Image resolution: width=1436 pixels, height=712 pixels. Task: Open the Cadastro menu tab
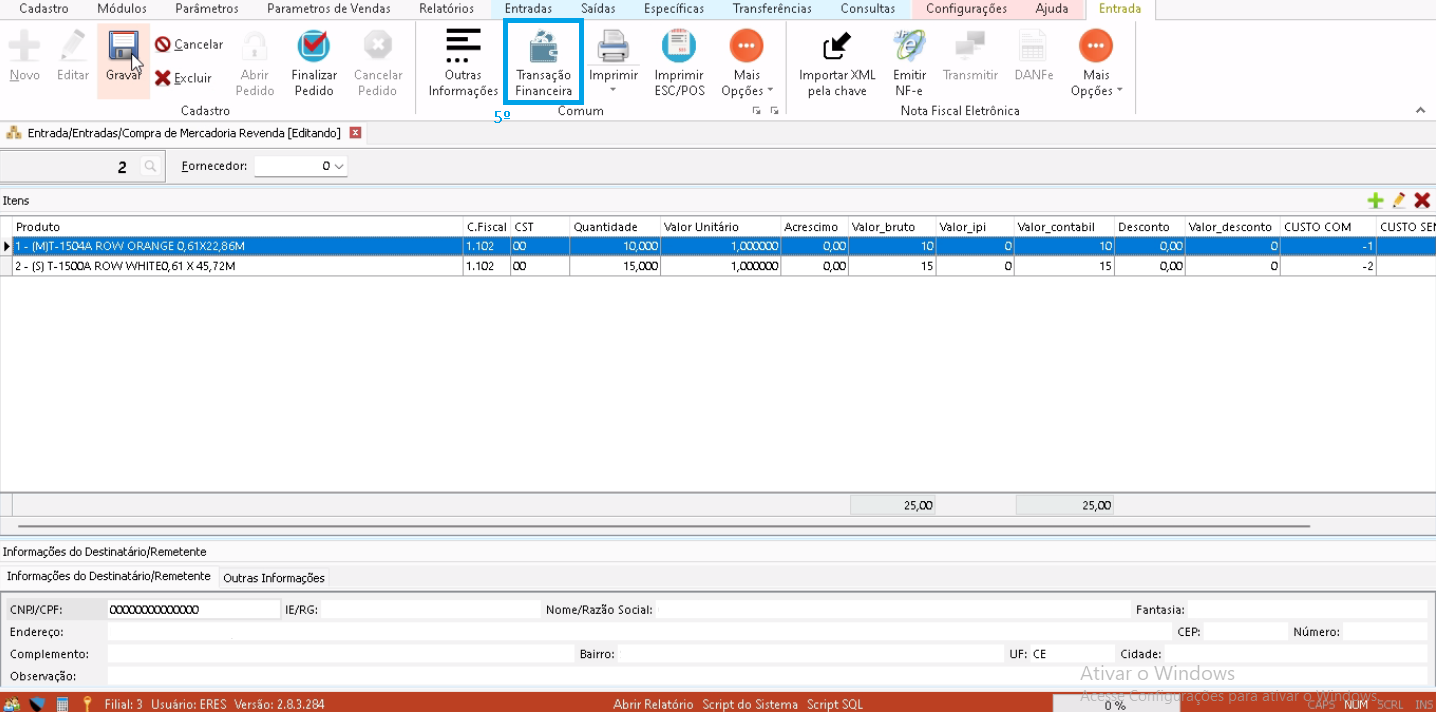44,9
